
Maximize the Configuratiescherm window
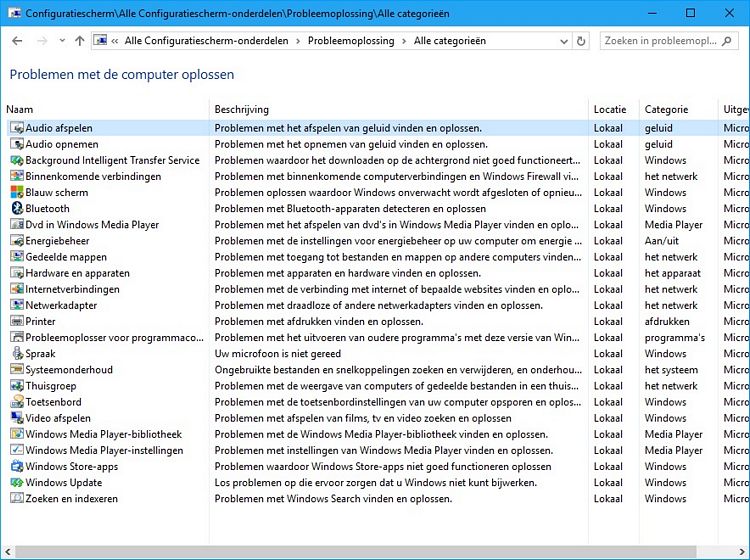click(x=690, y=13)
